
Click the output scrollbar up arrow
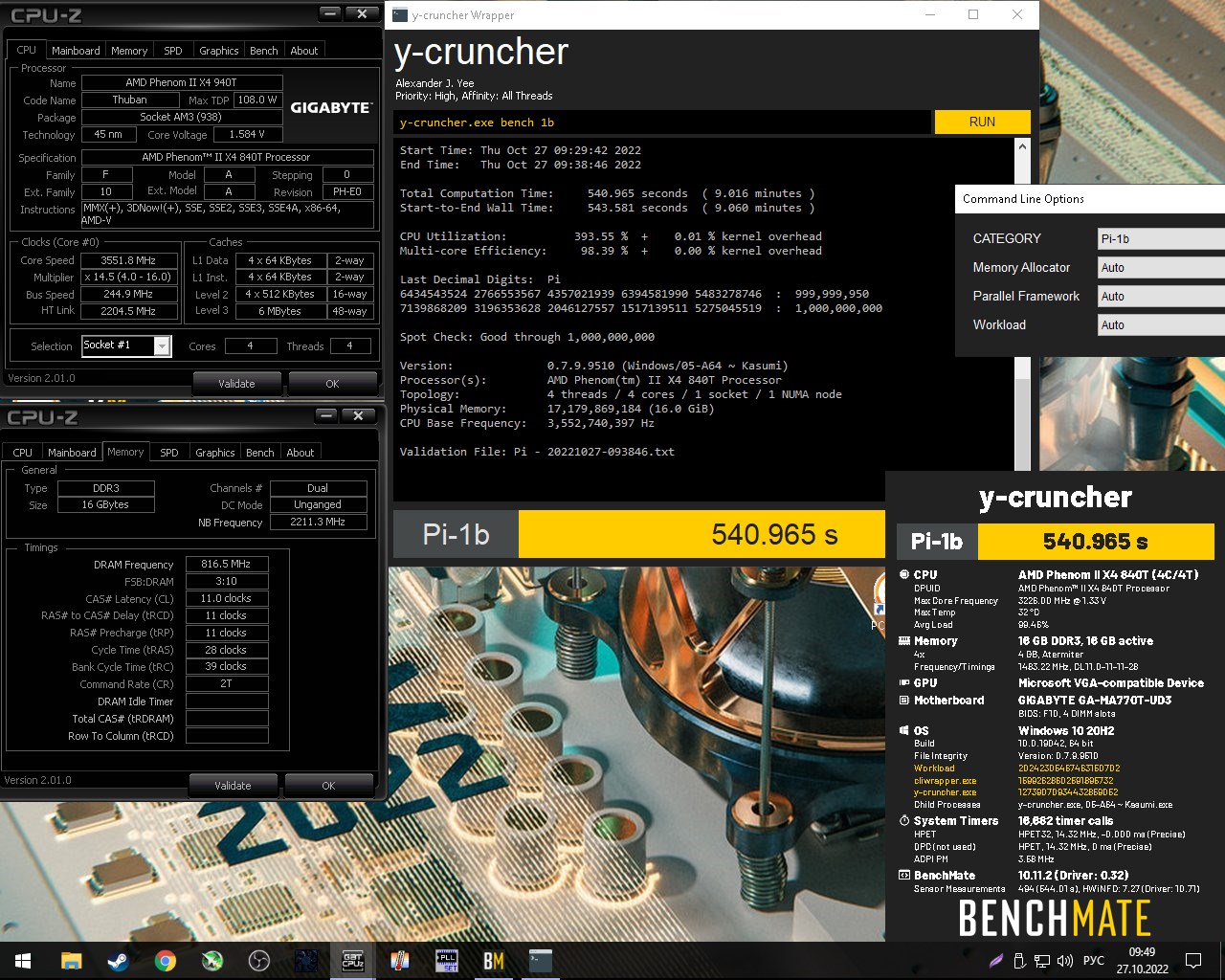(1022, 147)
